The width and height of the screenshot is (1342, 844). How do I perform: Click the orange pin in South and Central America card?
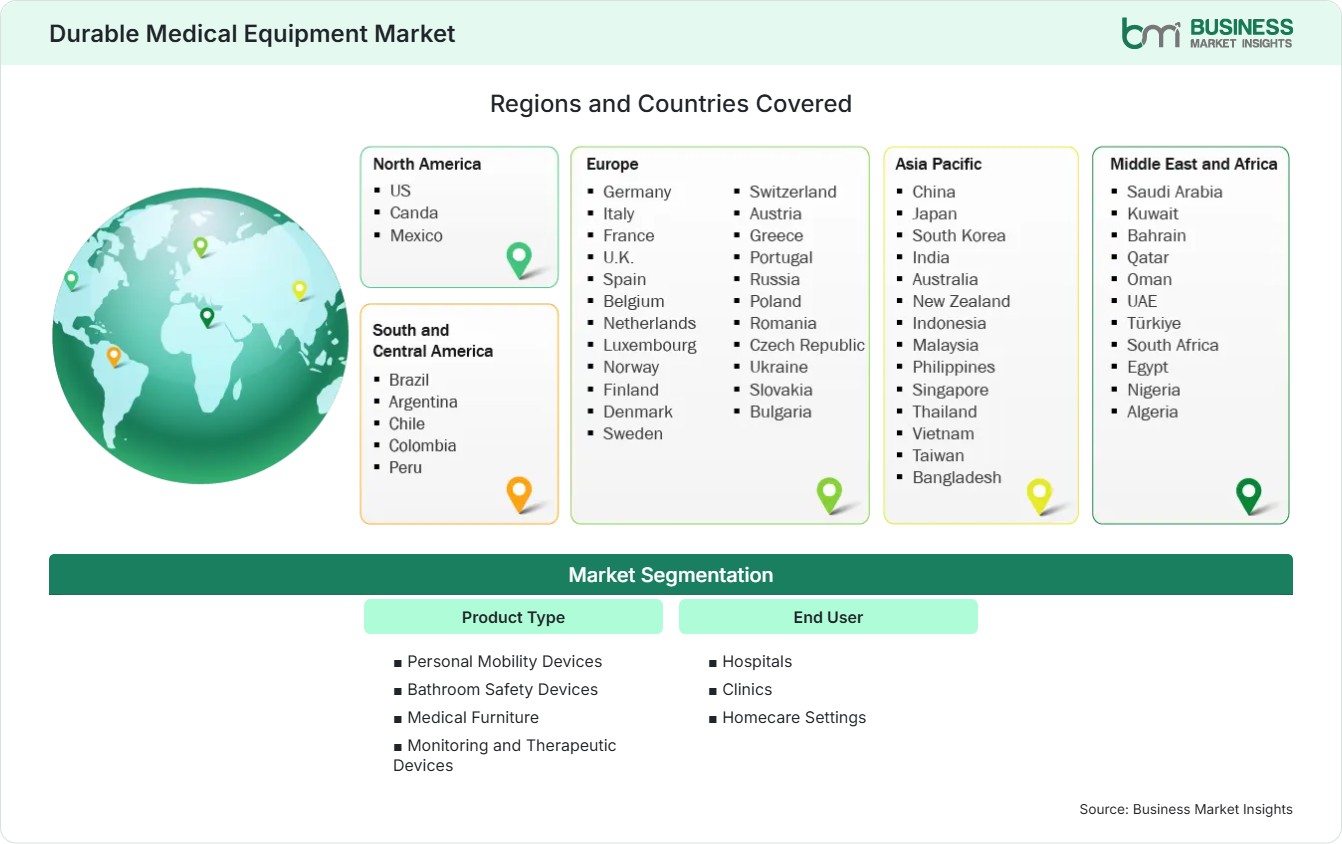519,494
